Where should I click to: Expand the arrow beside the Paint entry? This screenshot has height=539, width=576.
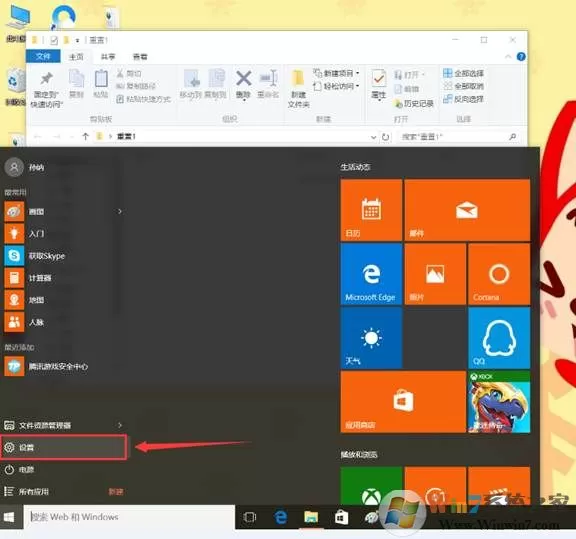(x=120, y=211)
